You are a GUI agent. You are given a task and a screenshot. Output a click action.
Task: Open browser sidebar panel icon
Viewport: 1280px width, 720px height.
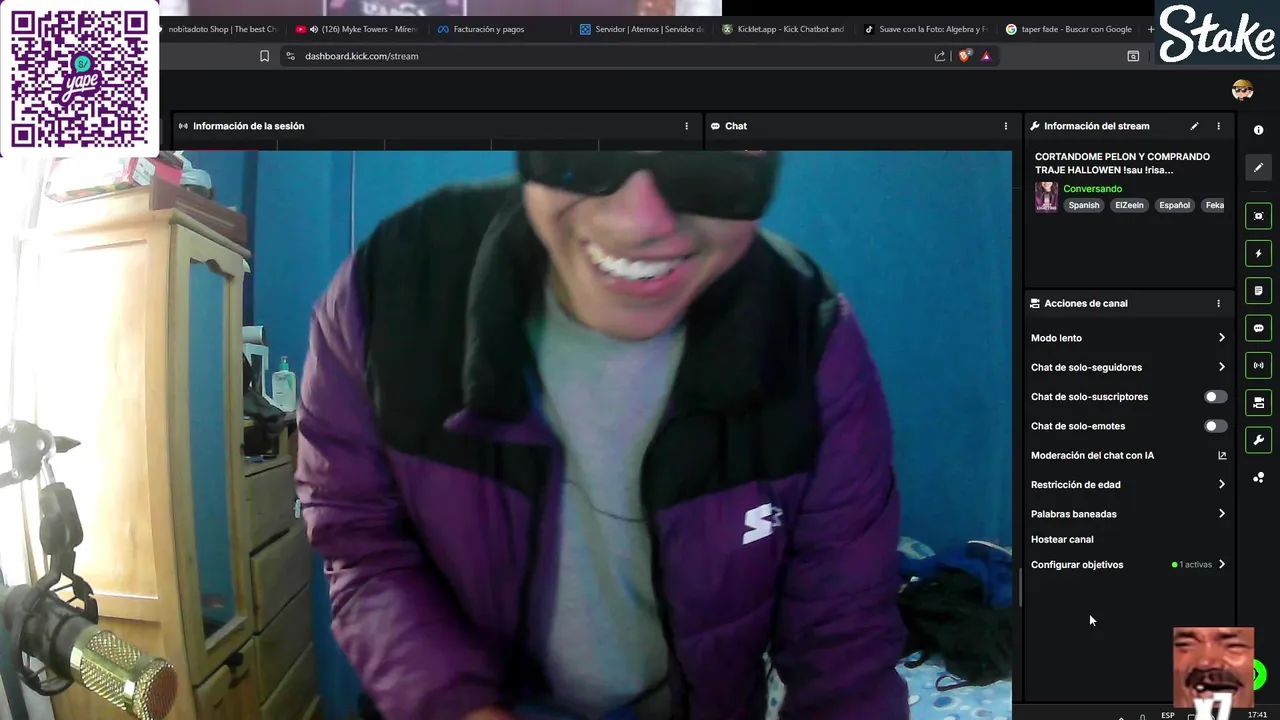click(x=1133, y=56)
